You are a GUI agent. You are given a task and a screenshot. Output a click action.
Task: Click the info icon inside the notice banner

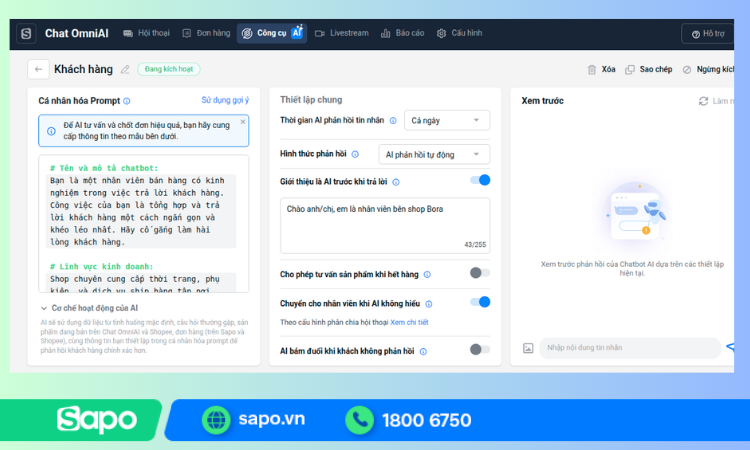[51, 131]
